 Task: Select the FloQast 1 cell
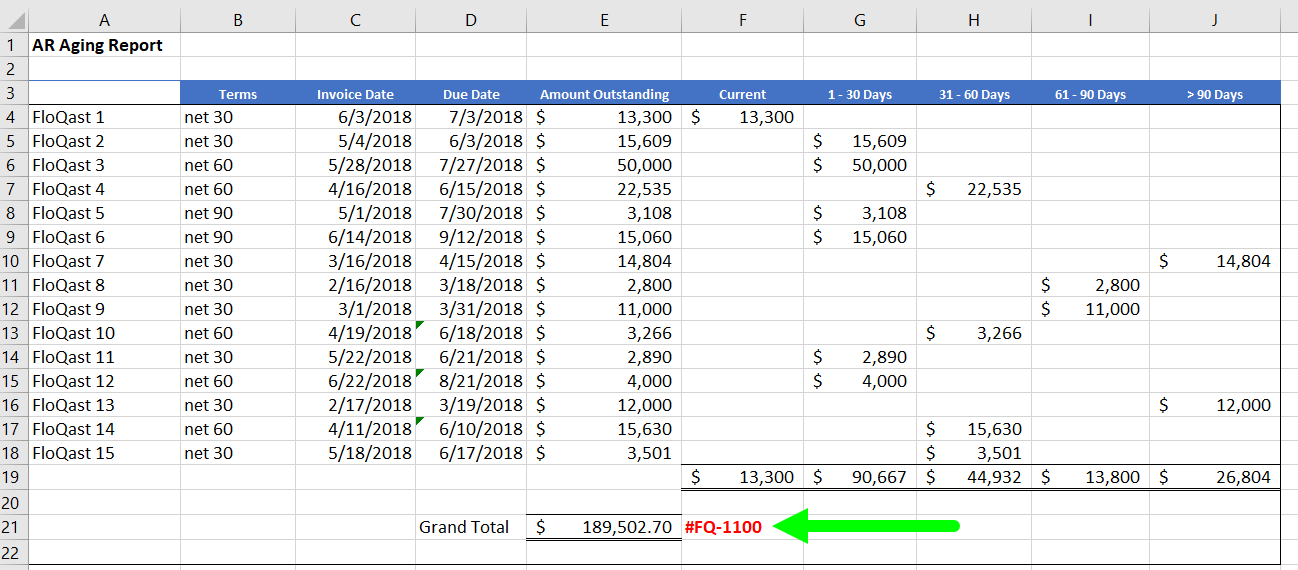(105, 117)
